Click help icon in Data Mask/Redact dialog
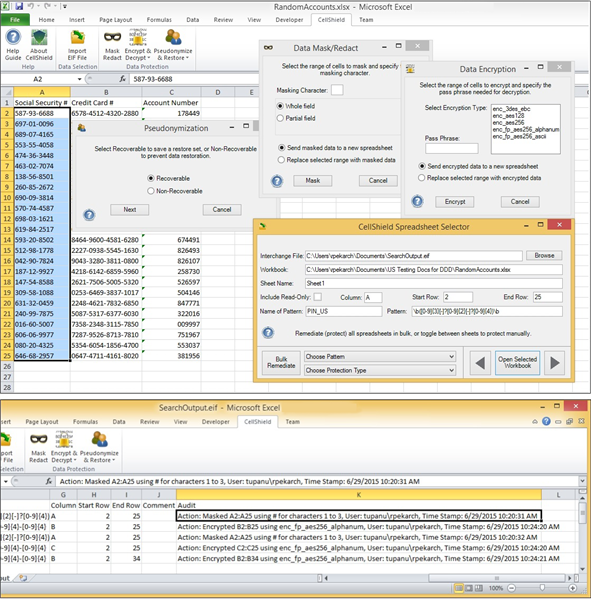The height and width of the screenshot is (599, 591). click(x=277, y=181)
